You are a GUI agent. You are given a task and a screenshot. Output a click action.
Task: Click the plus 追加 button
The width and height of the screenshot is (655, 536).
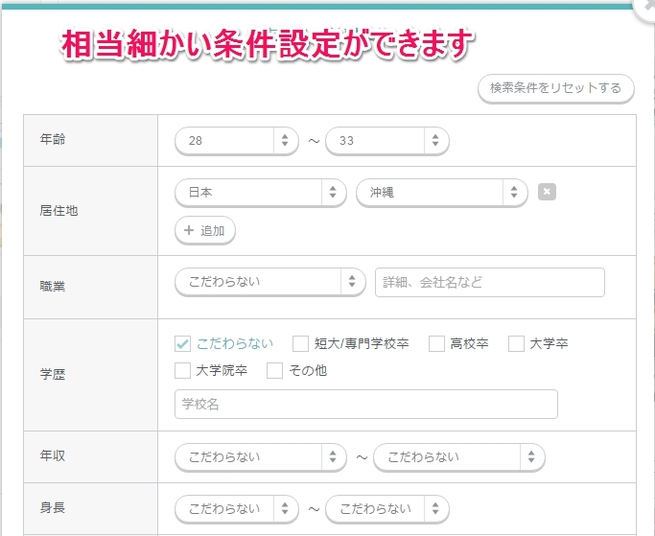[x=205, y=230]
